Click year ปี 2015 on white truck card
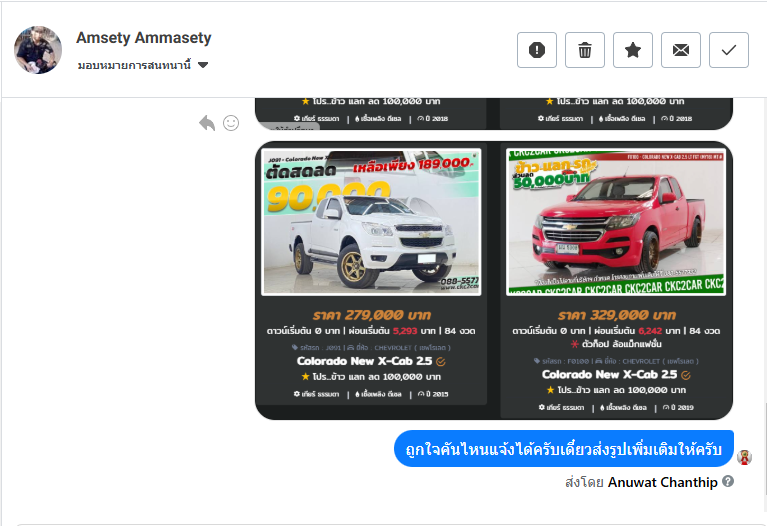Screen dimensions: 767x526 [x=433, y=394]
